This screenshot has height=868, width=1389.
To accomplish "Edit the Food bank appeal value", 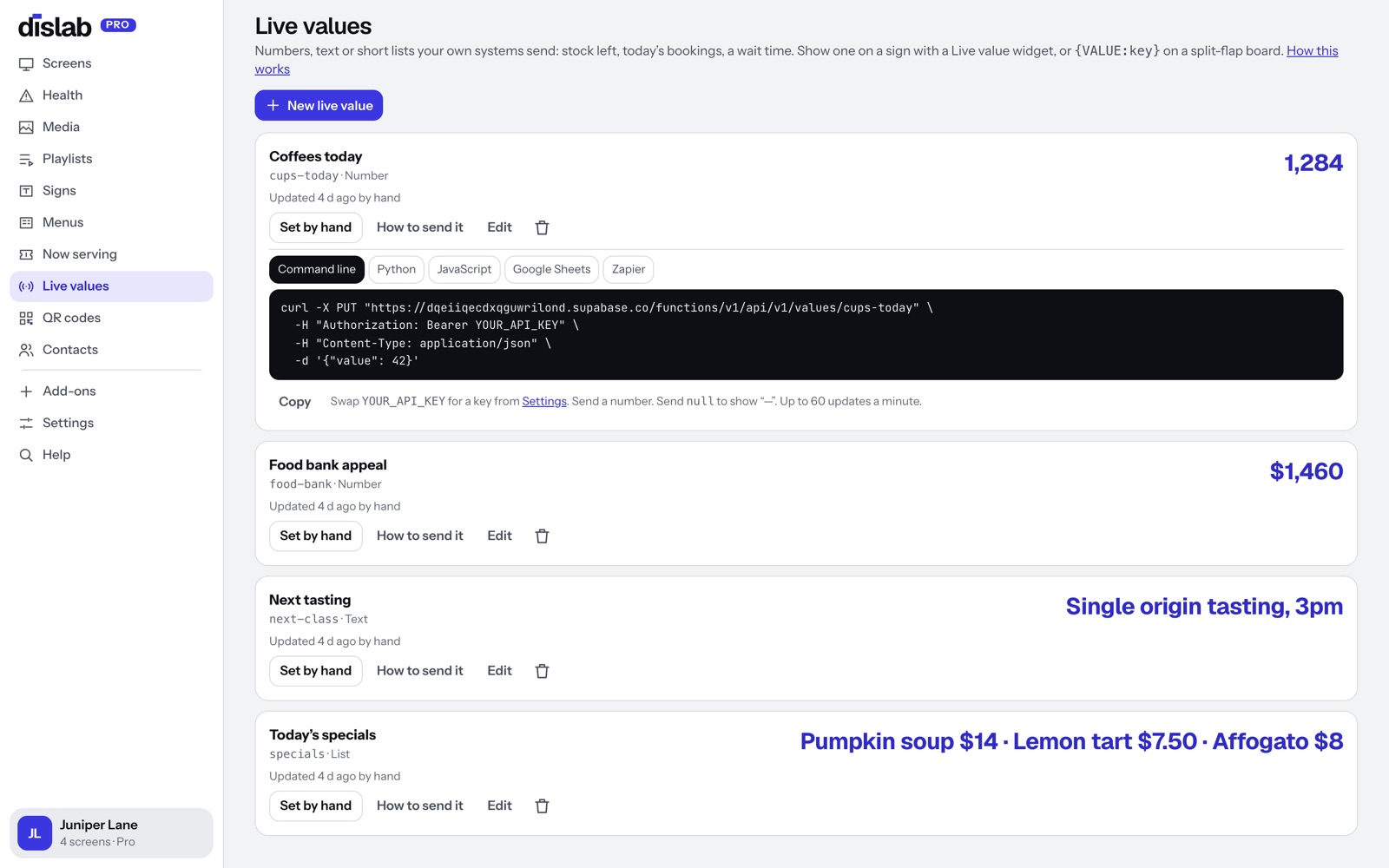I will pyautogui.click(x=499, y=536).
